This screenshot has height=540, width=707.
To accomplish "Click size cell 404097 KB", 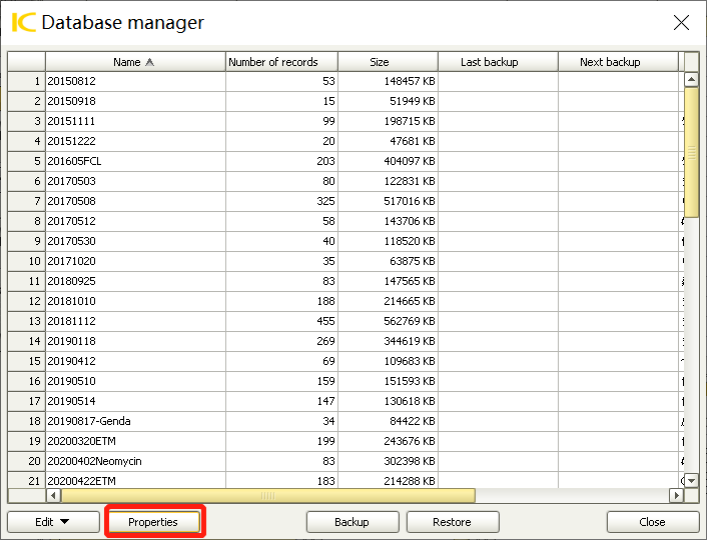I will (388, 161).
